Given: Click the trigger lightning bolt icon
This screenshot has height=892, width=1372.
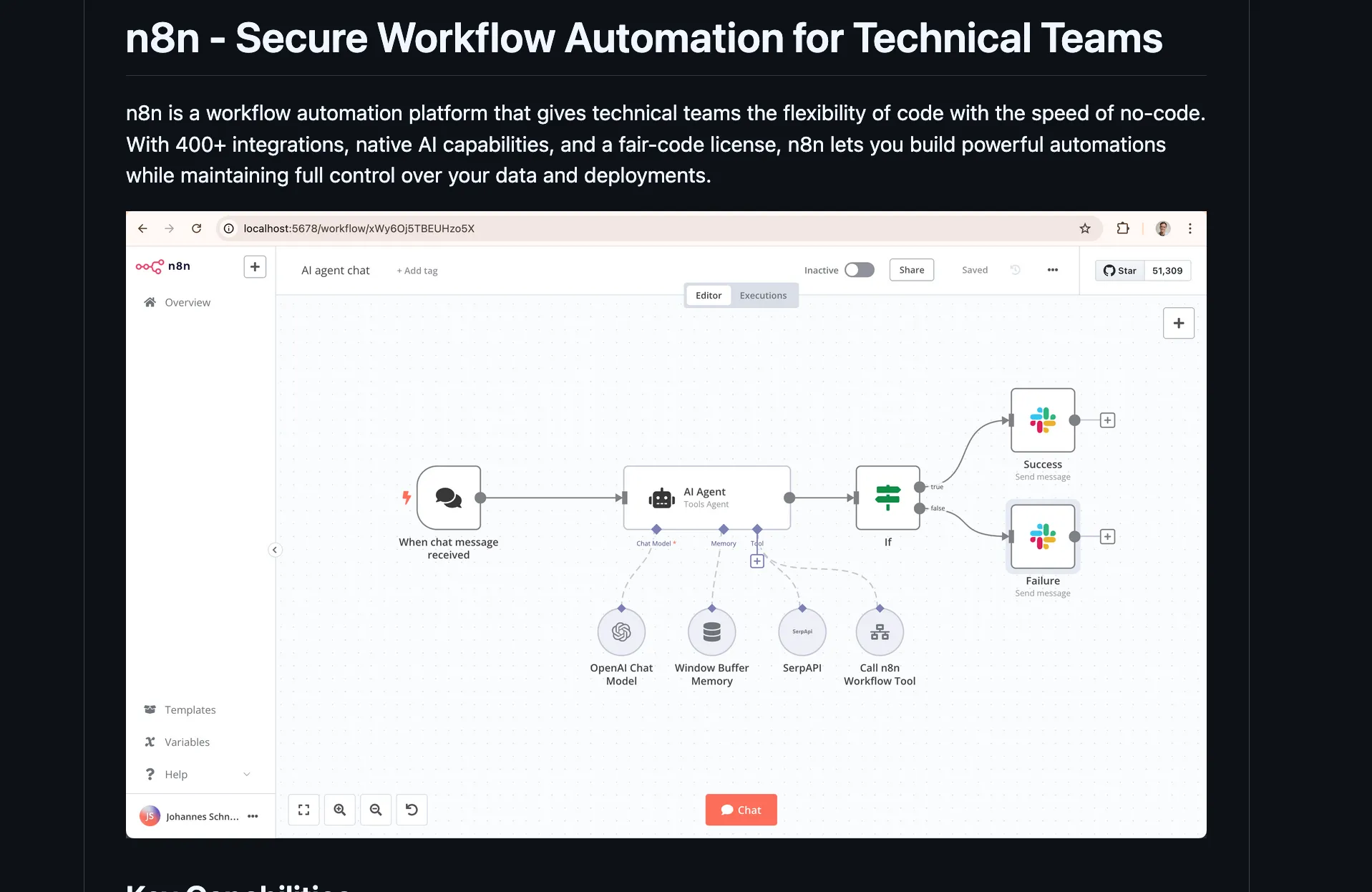Looking at the screenshot, I should [407, 498].
